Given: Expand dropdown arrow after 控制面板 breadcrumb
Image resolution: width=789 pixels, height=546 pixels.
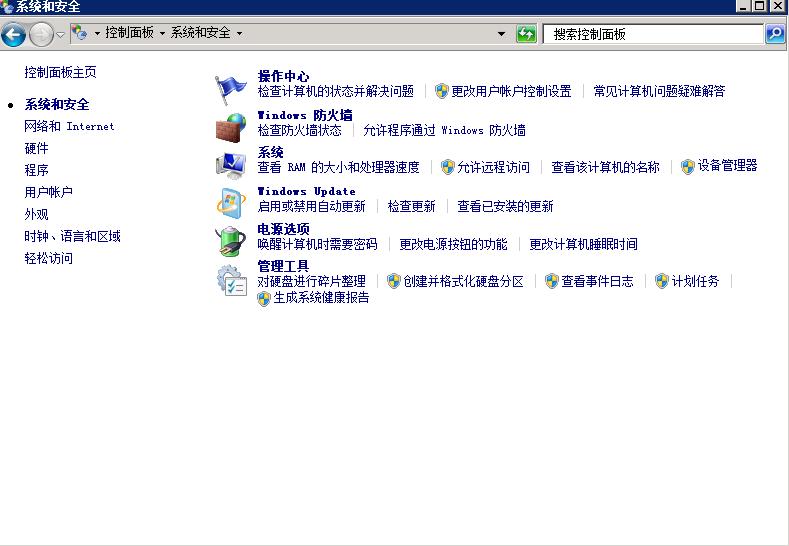Looking at the screenshot, I should click(162, 33).
